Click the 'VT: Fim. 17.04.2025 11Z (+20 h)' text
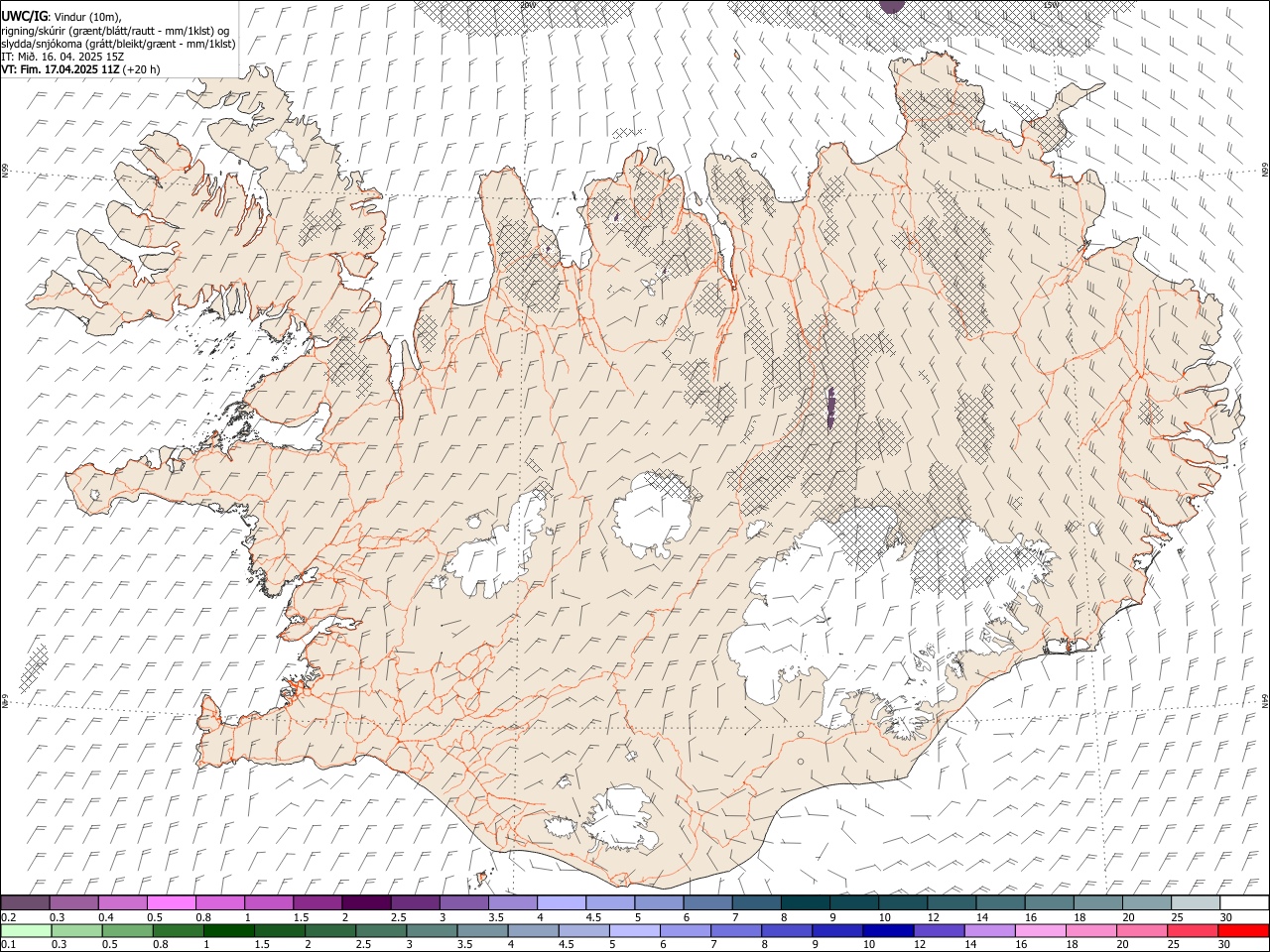This screenshot has height=952, width=1270. pos(80,69)
